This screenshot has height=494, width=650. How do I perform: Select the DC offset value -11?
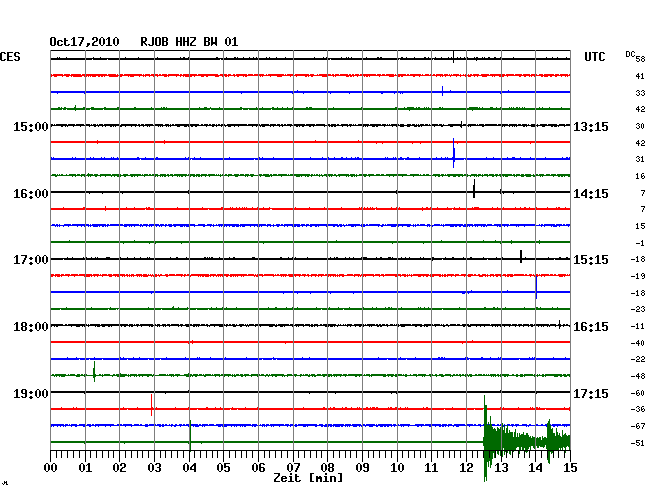(638, 326)
